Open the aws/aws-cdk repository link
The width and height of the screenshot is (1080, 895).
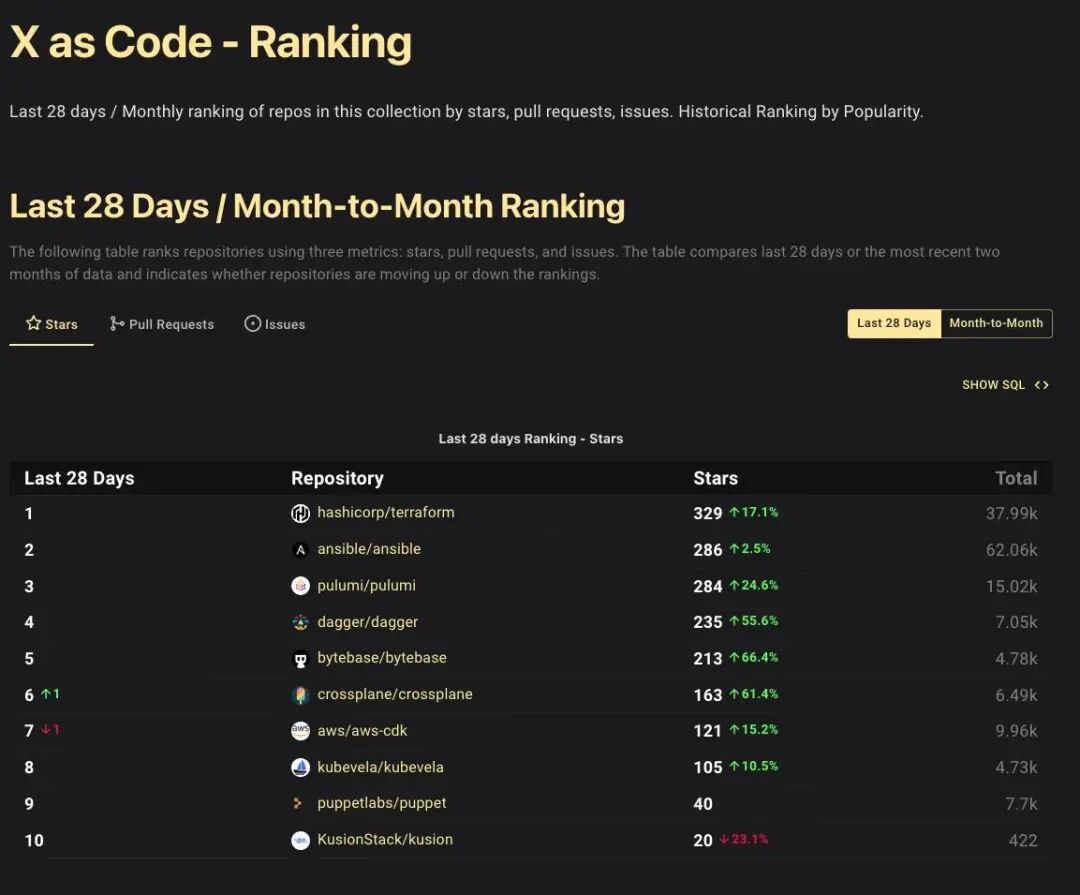(x=362, y=731)
